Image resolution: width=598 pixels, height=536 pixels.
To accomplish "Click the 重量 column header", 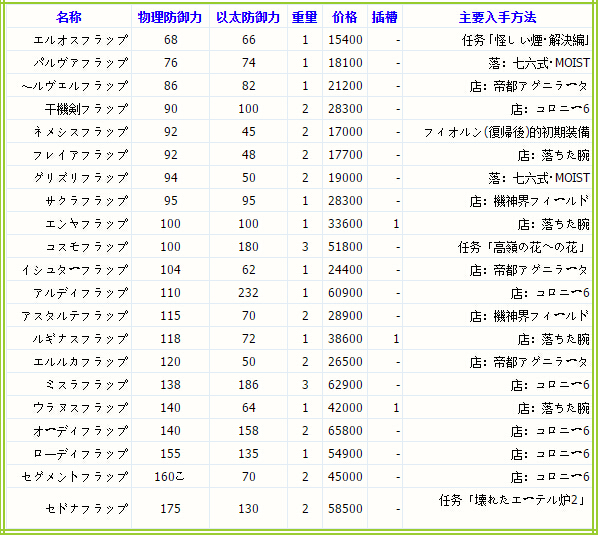I will point(305,17).
